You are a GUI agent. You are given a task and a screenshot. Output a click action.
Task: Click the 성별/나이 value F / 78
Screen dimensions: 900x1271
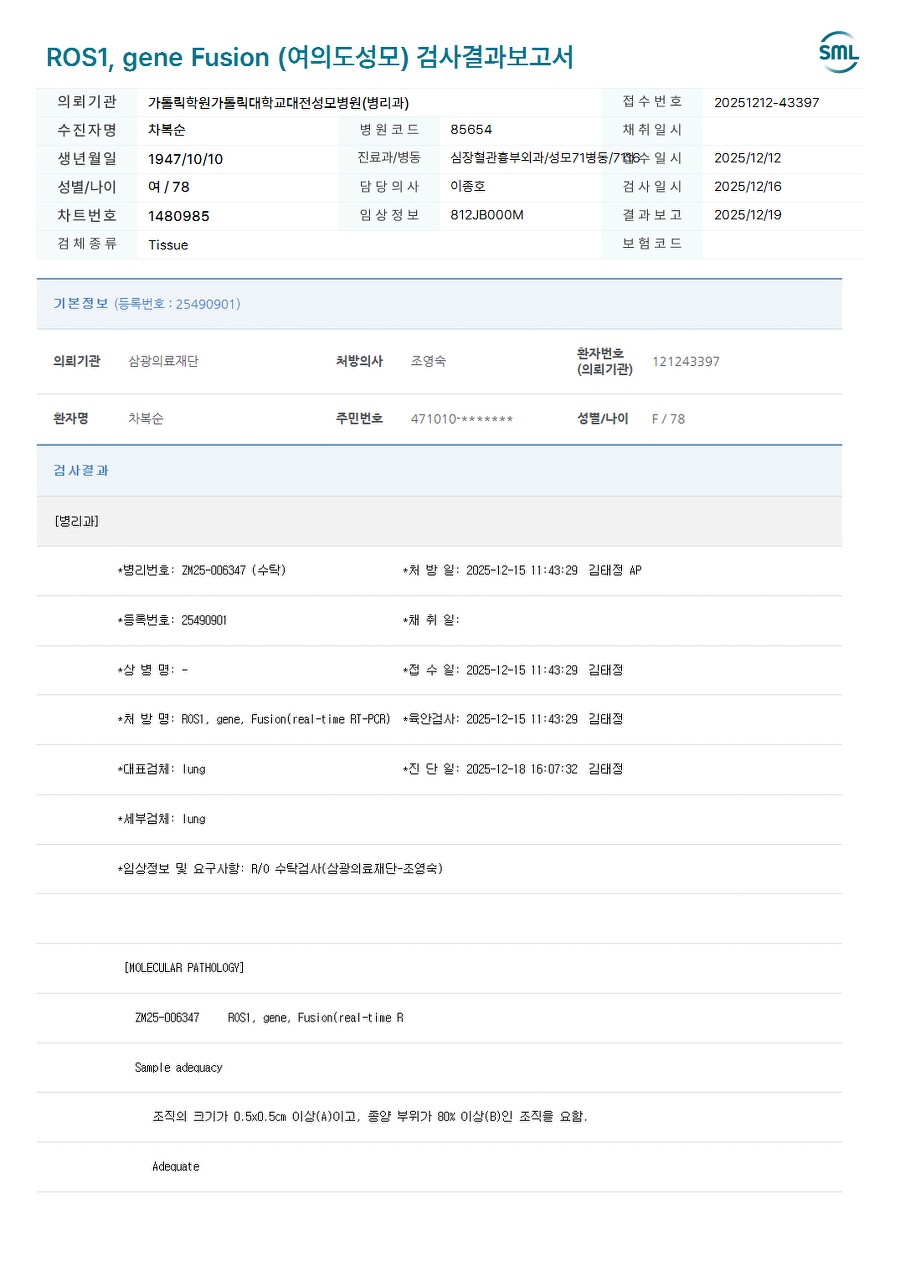(x=669, y=419)
